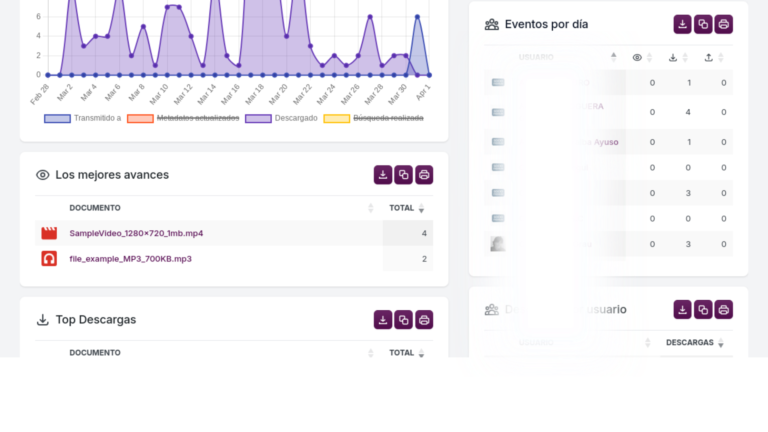Image resolution: width=768 pixels, height=432 pixels.
Task: Click the Búsqueda realizada yellow legend swatch
Action: click(x=337, y=119)
